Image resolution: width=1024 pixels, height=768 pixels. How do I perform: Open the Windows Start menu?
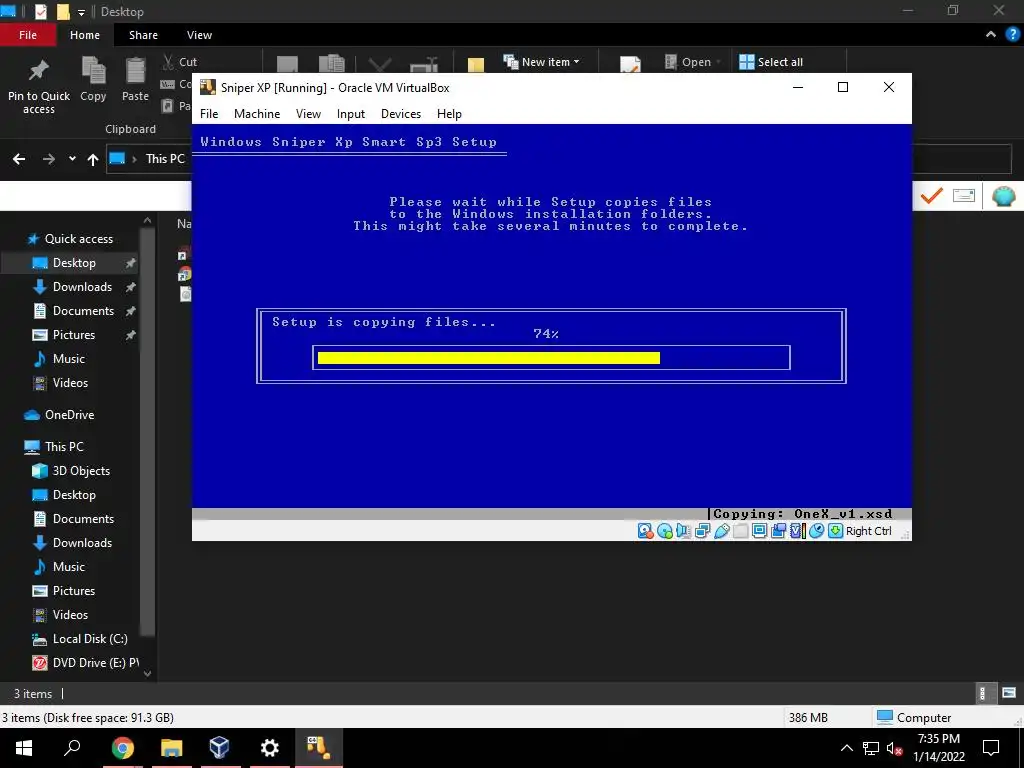click(24, 748)
